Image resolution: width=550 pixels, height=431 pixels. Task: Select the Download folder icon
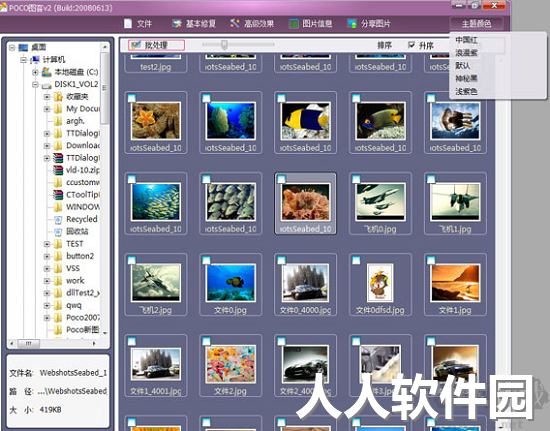pos(58,145)
